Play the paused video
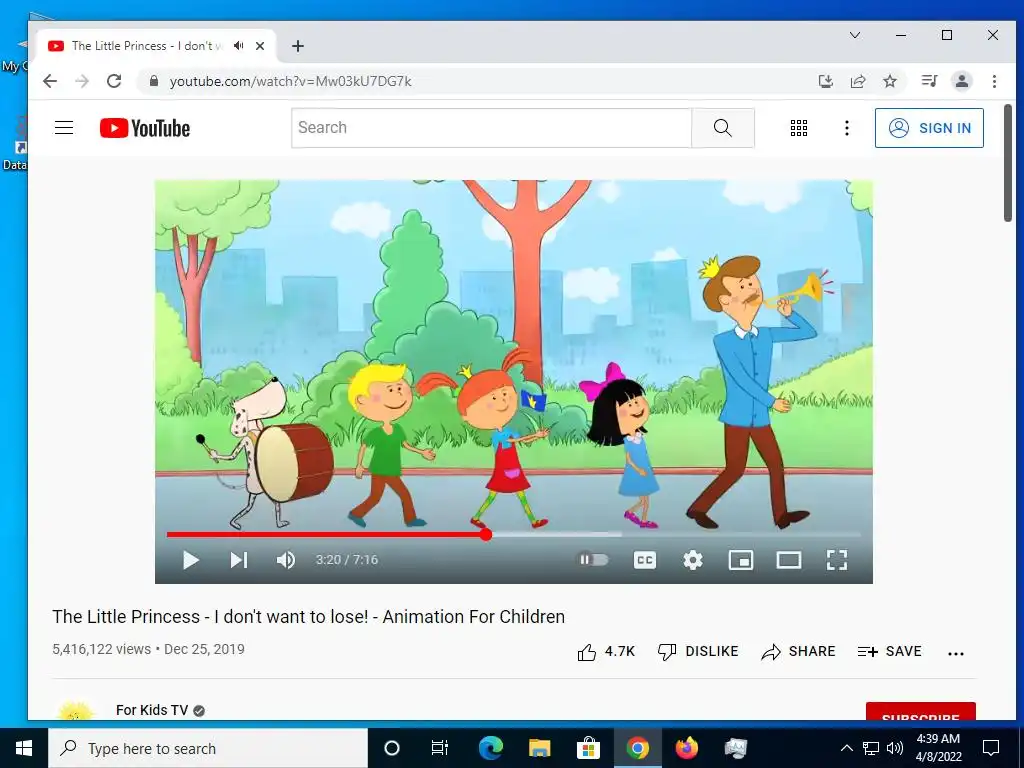The width and height of the screenshot is (1024, 768). coord(190,560)
